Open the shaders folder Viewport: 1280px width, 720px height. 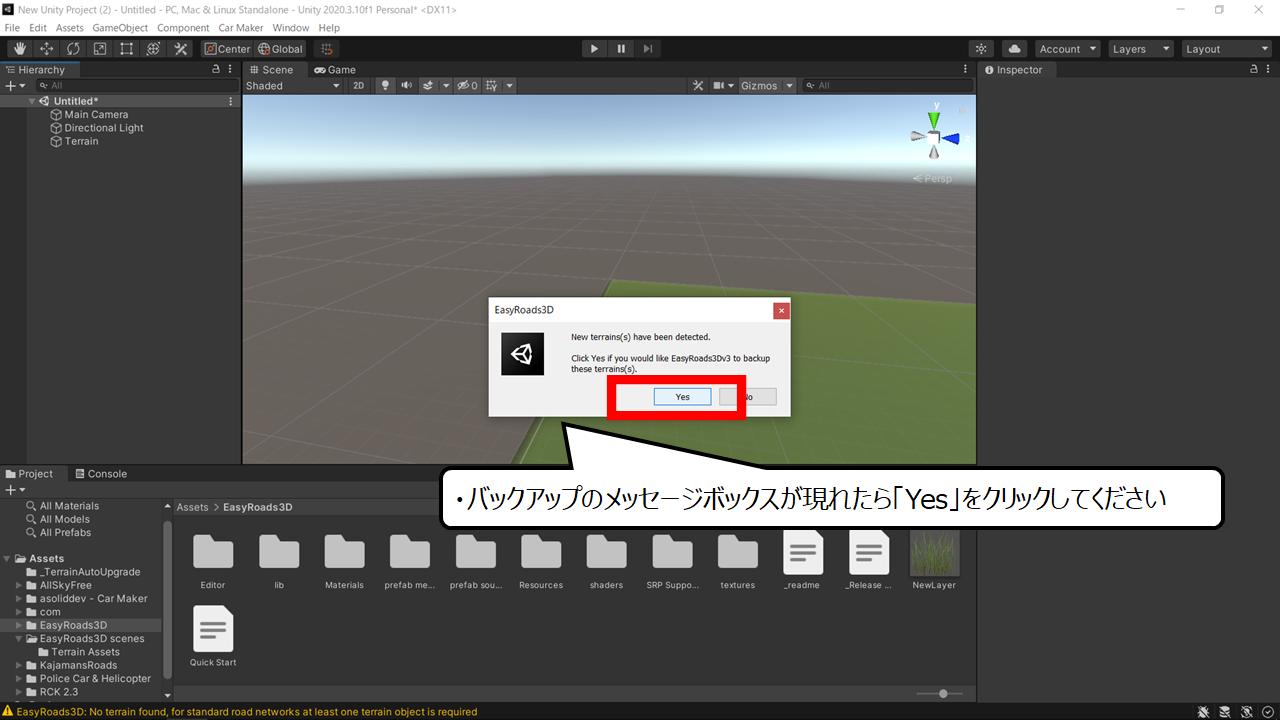click(x=606, y=560)
